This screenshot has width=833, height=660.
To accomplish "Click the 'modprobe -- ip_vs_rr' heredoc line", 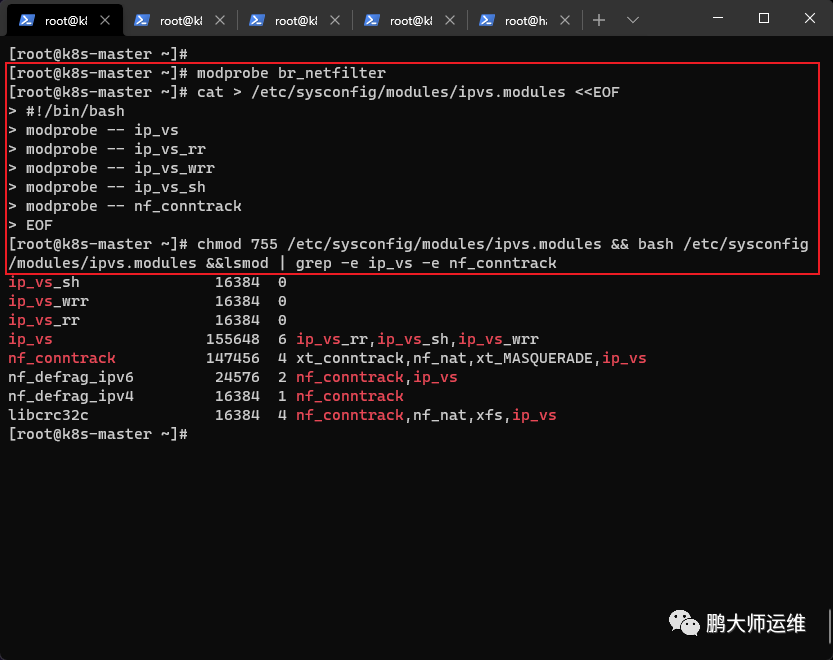I will (x=107, y=149).
